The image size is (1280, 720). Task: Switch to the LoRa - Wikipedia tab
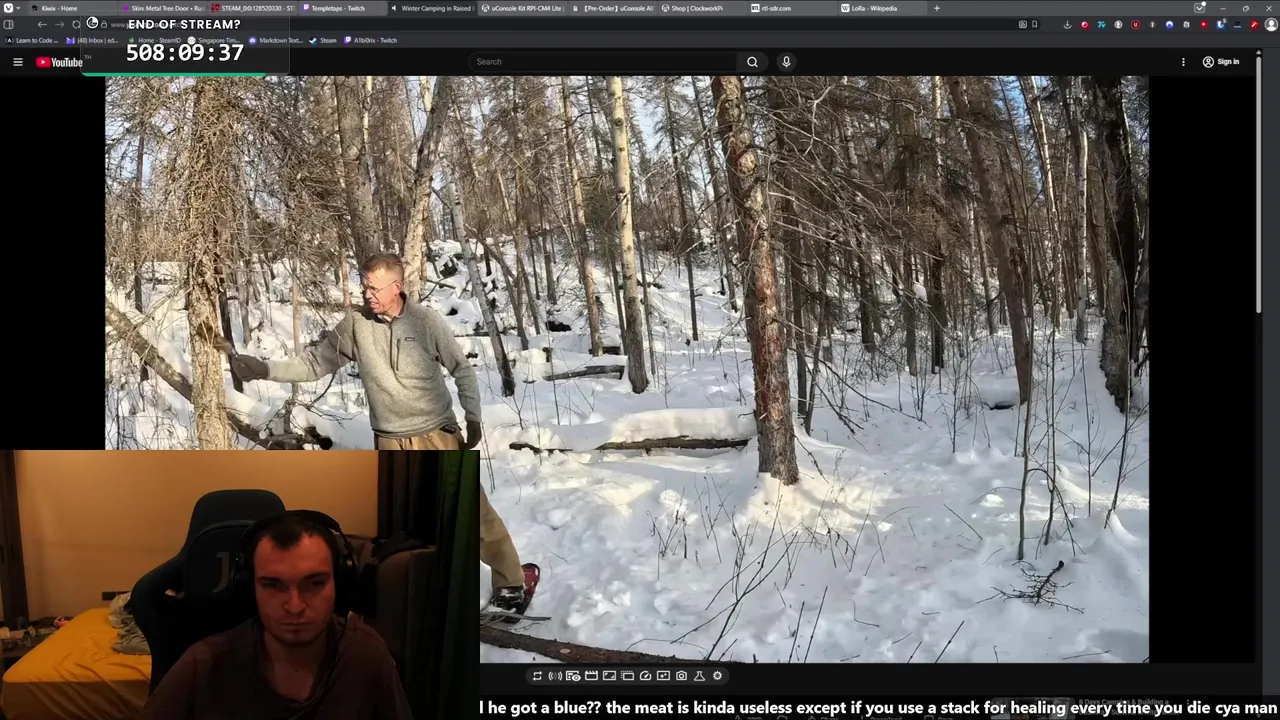881,8
